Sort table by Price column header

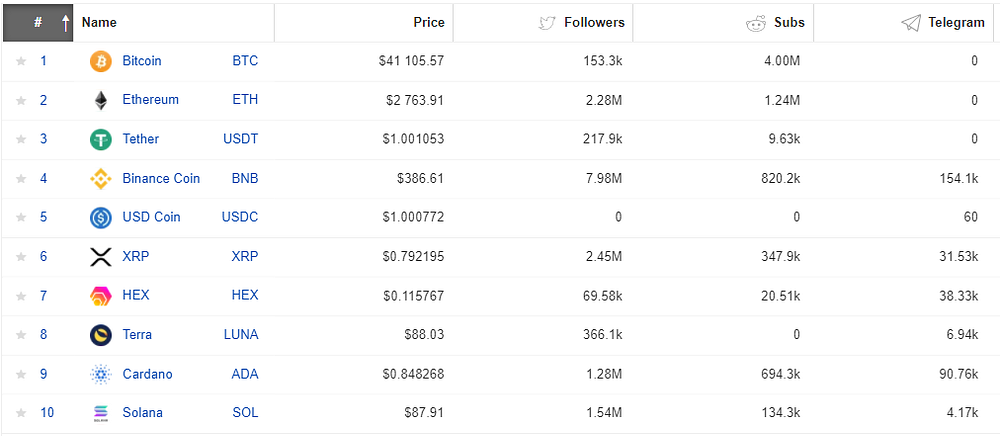pyautogui.click(x=429, y=23)
